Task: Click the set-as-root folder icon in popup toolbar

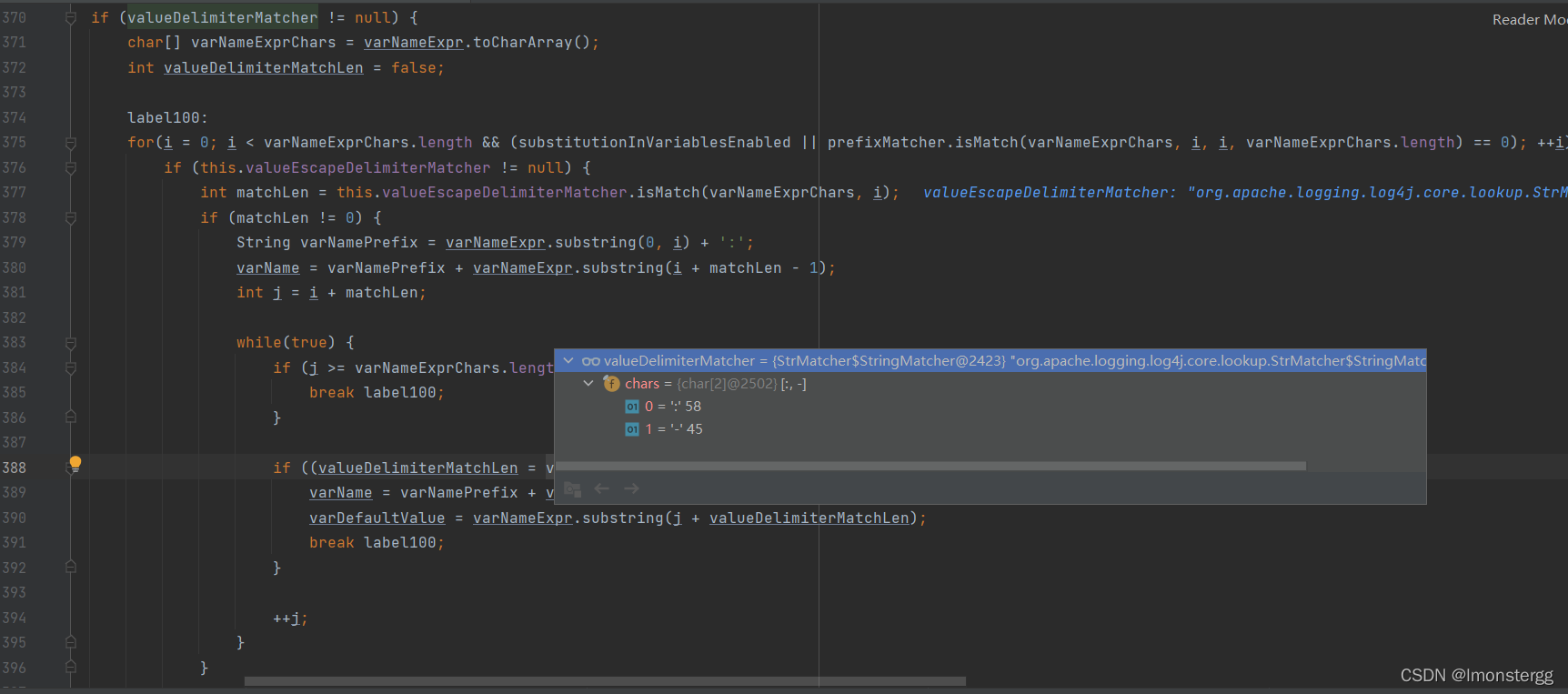Action: [x=572, y=489]
